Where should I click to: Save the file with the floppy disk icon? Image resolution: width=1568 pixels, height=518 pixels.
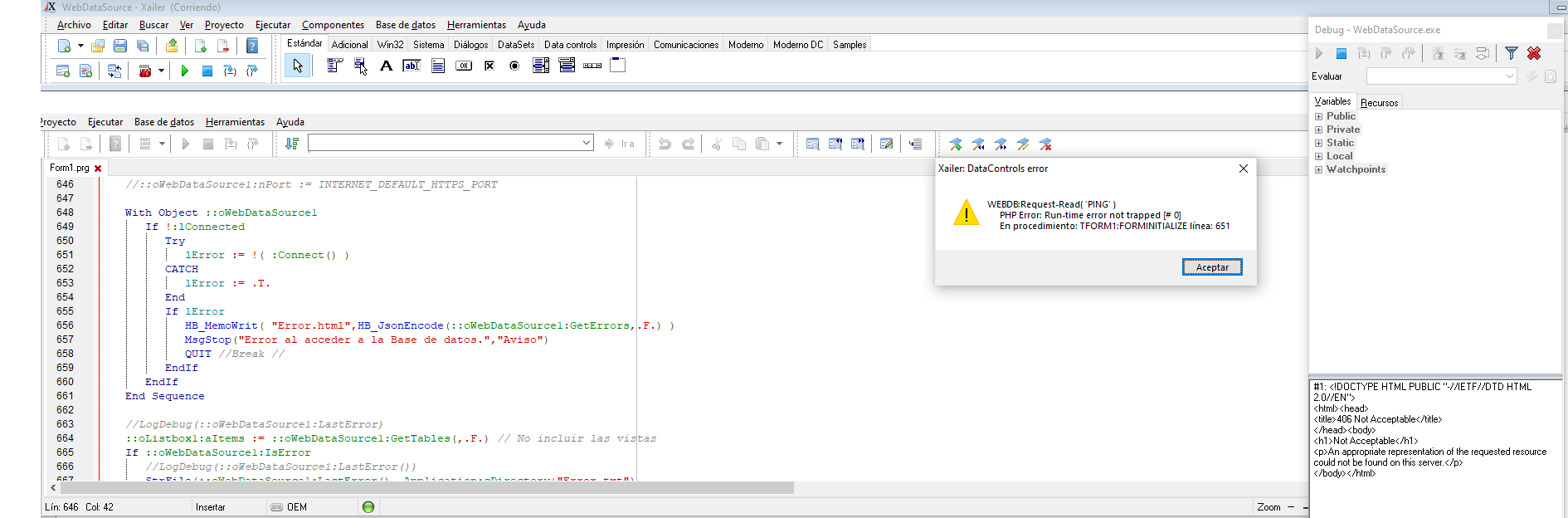tap(120, 46)
